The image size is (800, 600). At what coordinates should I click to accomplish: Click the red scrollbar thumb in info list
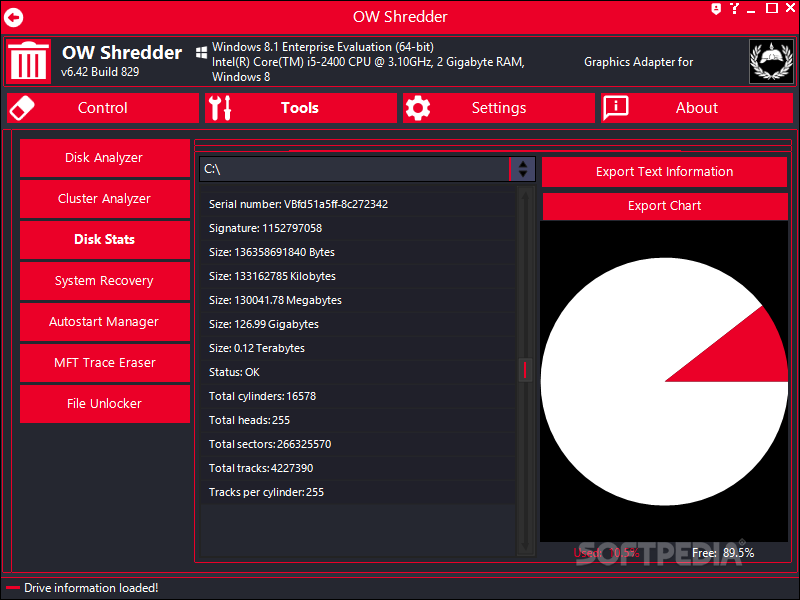pos(525,370)
